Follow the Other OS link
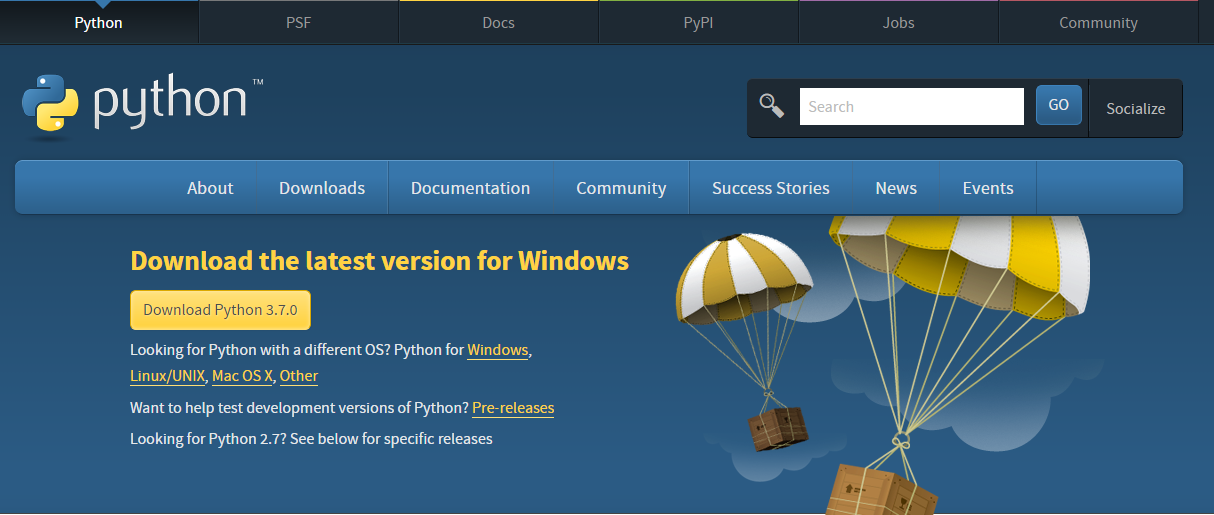1214x515 pixels. click(x=299, y=376)
